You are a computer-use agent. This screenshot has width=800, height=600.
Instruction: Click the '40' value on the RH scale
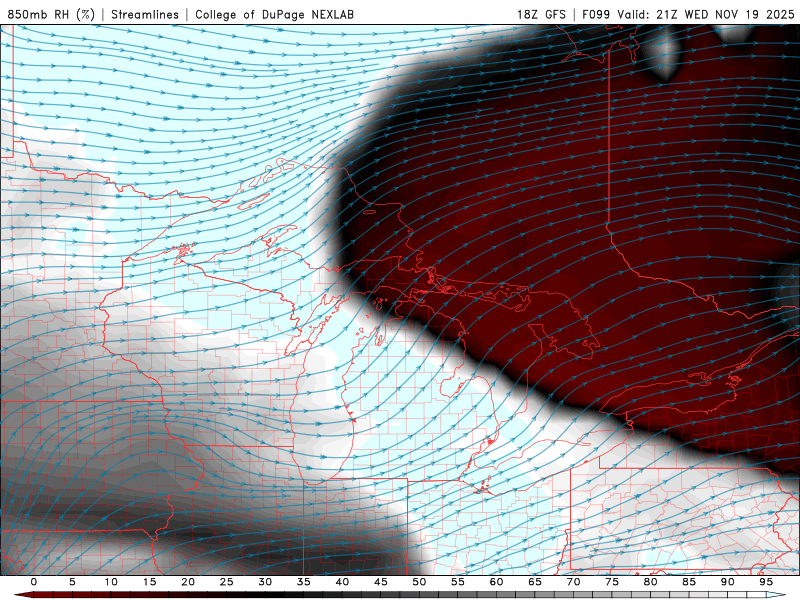click(342, 582)
